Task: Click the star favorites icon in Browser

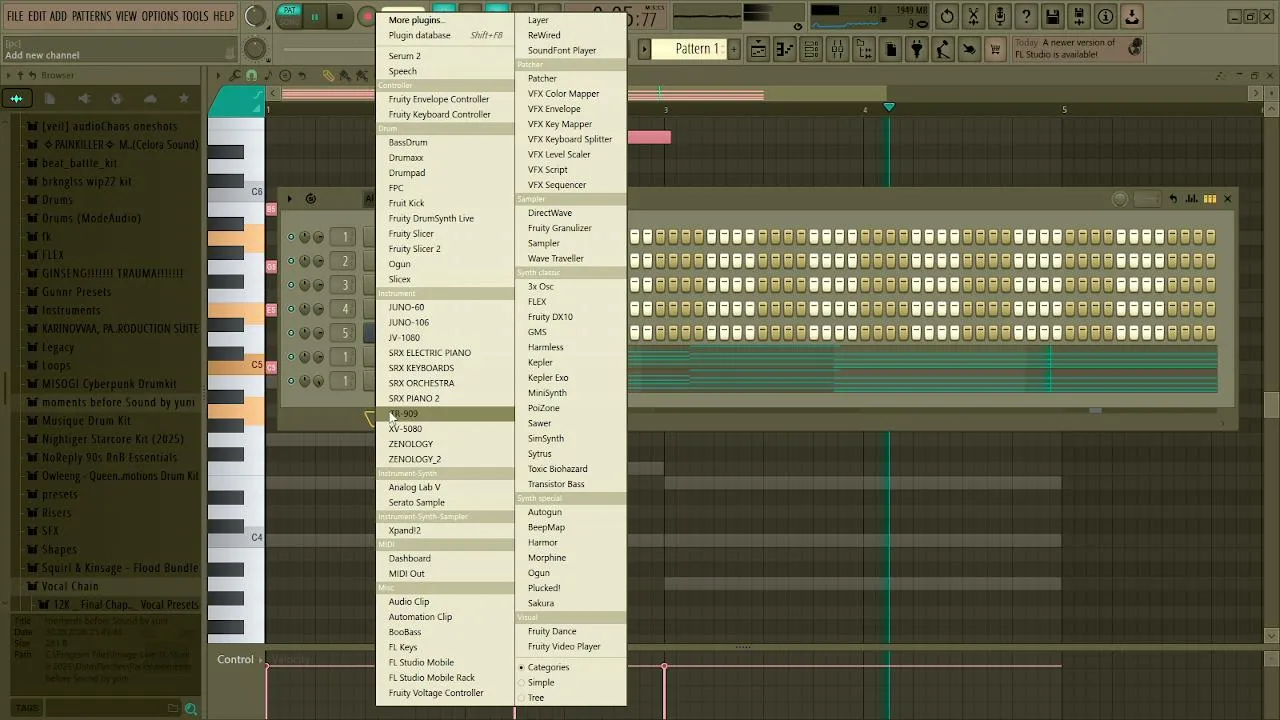Action: (x=183, y=98)
